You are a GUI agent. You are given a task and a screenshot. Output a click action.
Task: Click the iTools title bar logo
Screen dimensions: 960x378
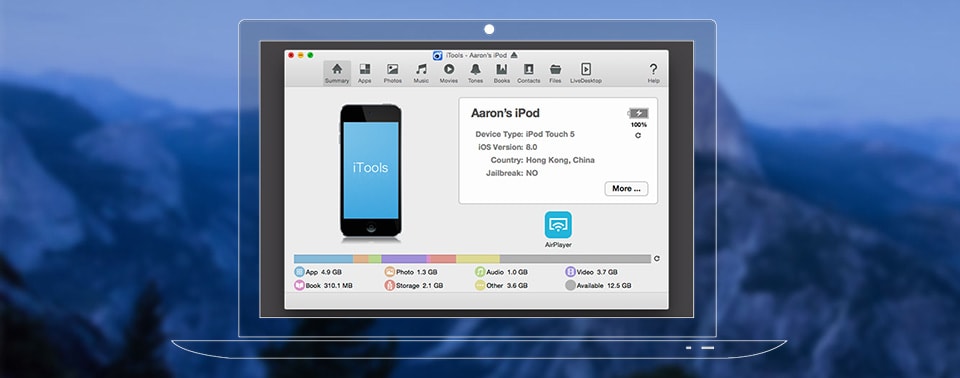tap(437, 55)
